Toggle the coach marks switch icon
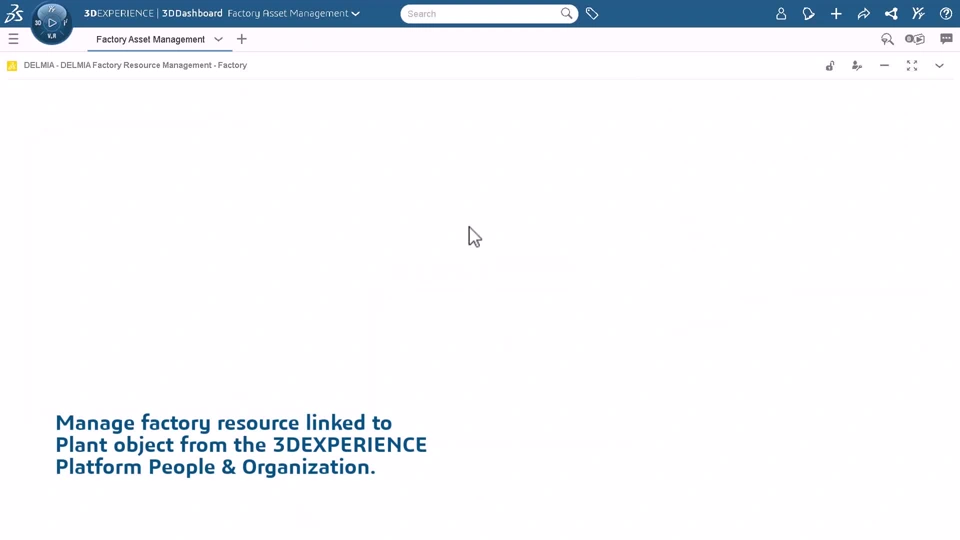 (915, 39)
